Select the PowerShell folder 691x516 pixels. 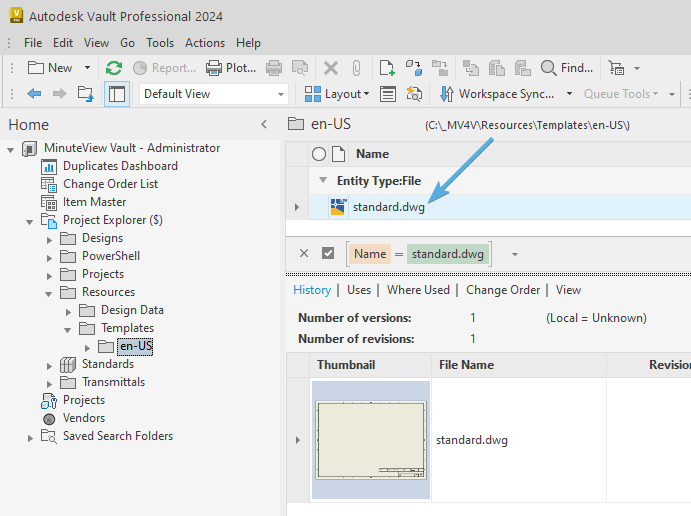111,256
